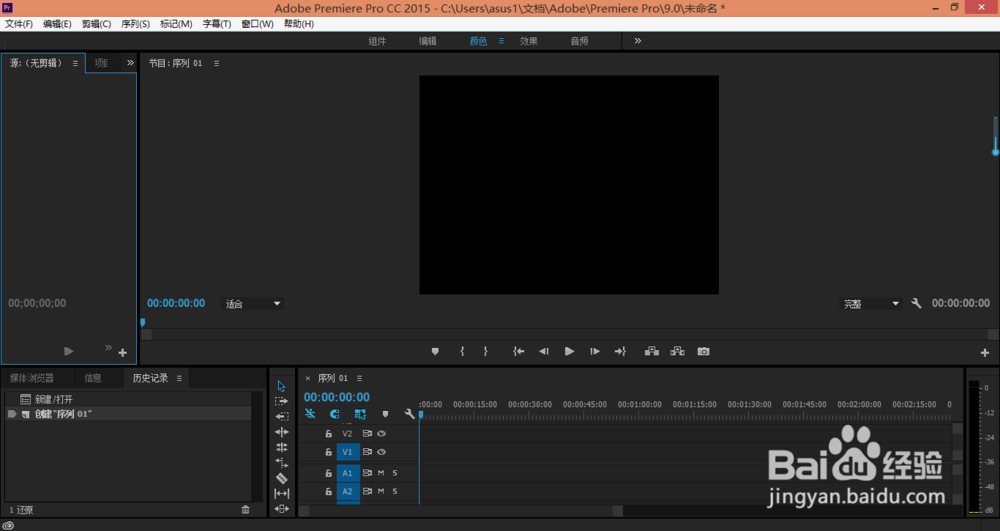This screenshot has width=1000, height=531.
Task: Open 颜色 workspace menu icon
Action: pos(501,41)
